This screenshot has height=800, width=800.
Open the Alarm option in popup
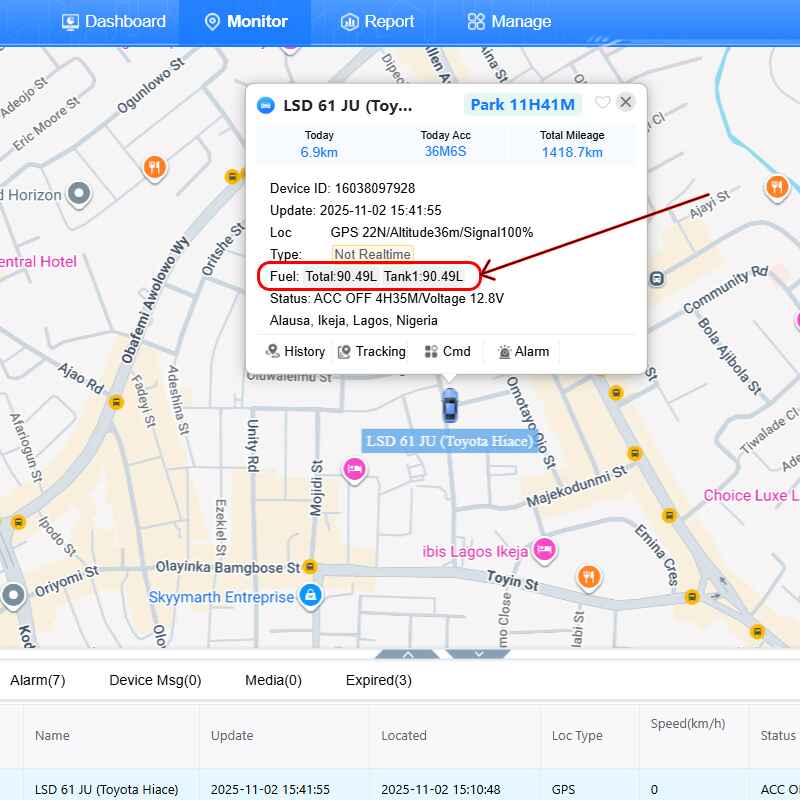tap(523, 351)
